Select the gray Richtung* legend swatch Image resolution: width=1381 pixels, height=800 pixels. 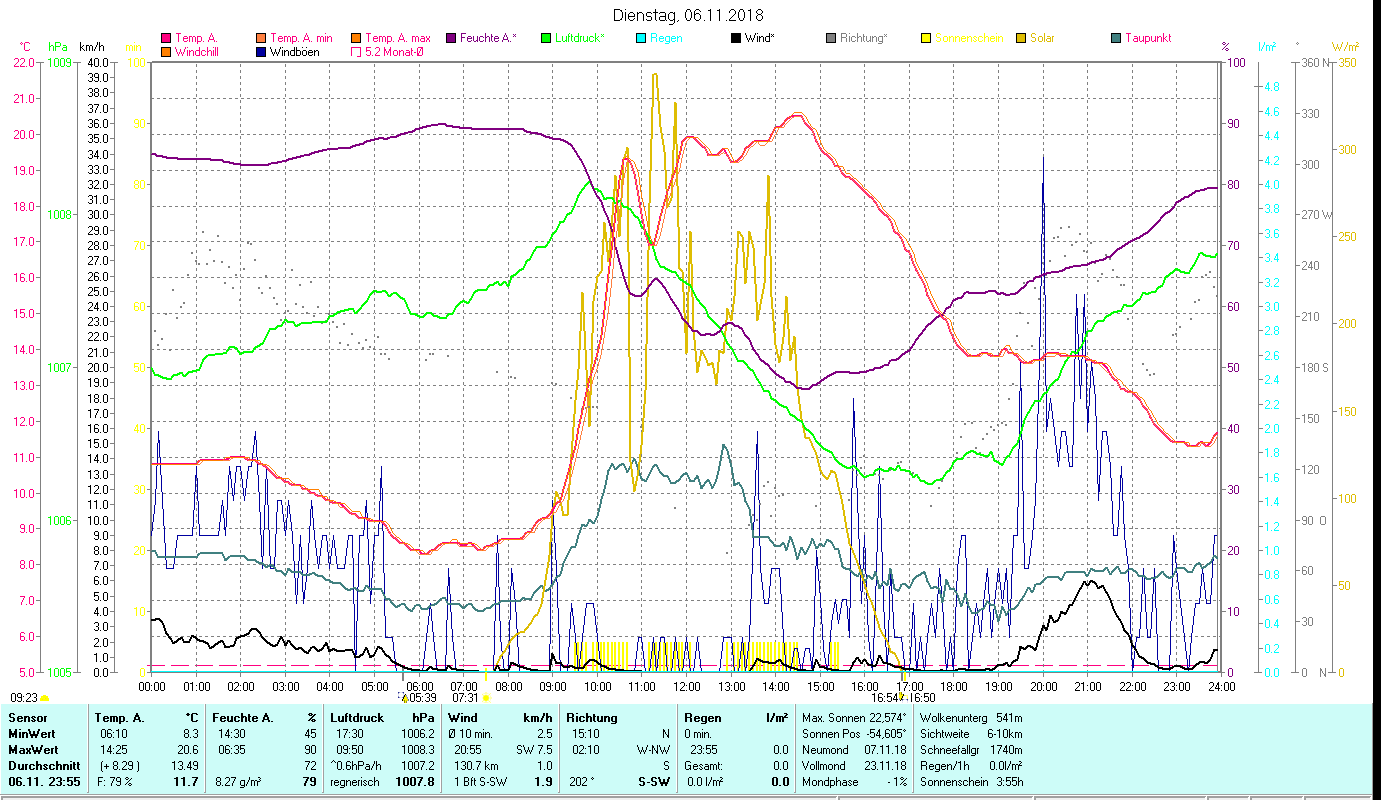tap(831, 39)
